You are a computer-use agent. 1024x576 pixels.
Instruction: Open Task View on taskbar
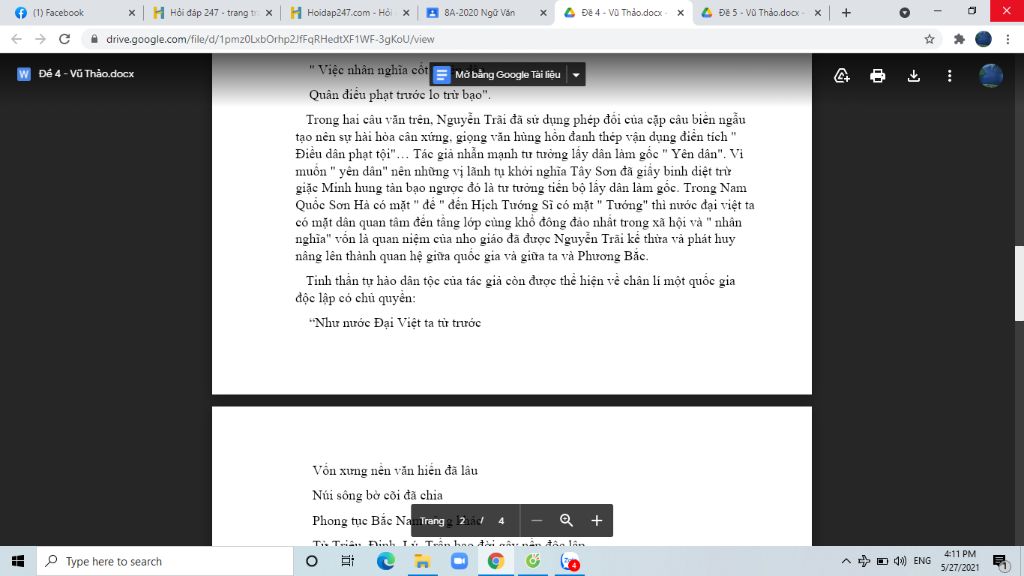pyautogui.click(x=347, y=561)
